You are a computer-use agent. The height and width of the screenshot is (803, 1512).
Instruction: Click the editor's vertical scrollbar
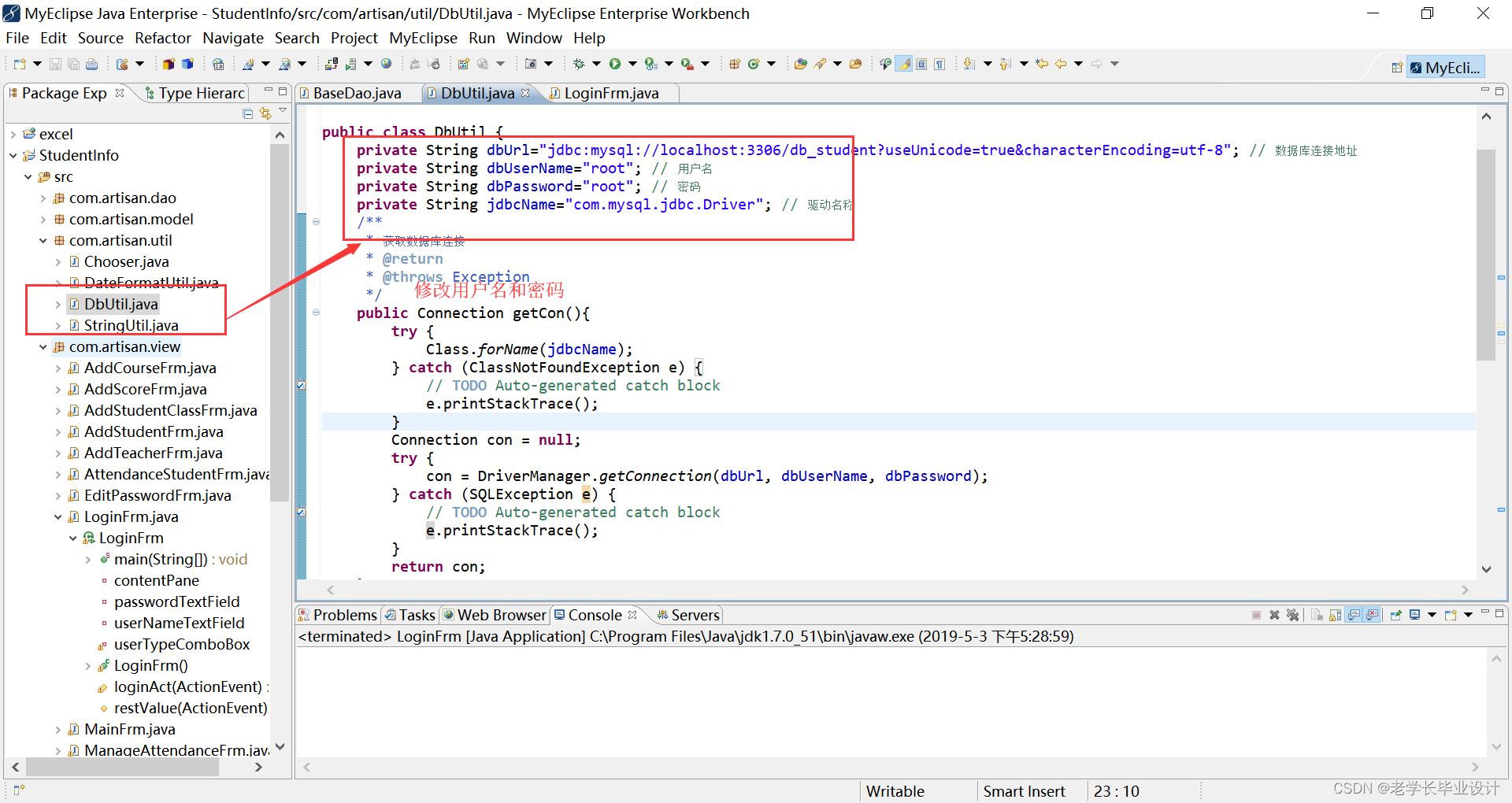[1486, 236]
